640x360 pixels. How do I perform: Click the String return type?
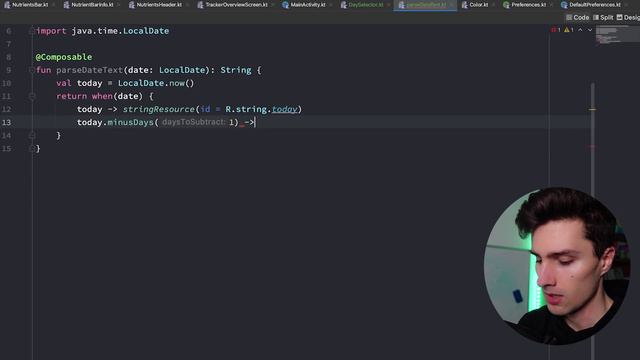(236, 70)
